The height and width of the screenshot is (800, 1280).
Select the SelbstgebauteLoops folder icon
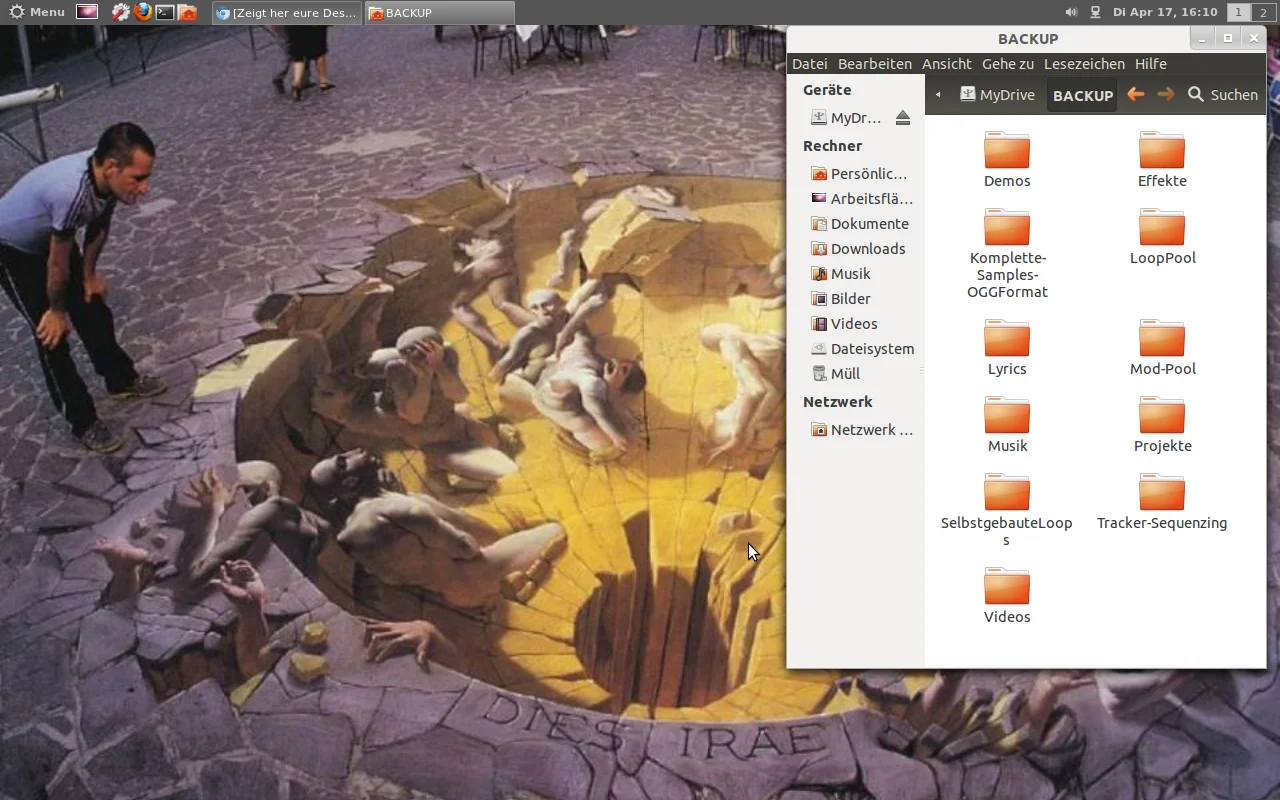[x=1007, y=492]
